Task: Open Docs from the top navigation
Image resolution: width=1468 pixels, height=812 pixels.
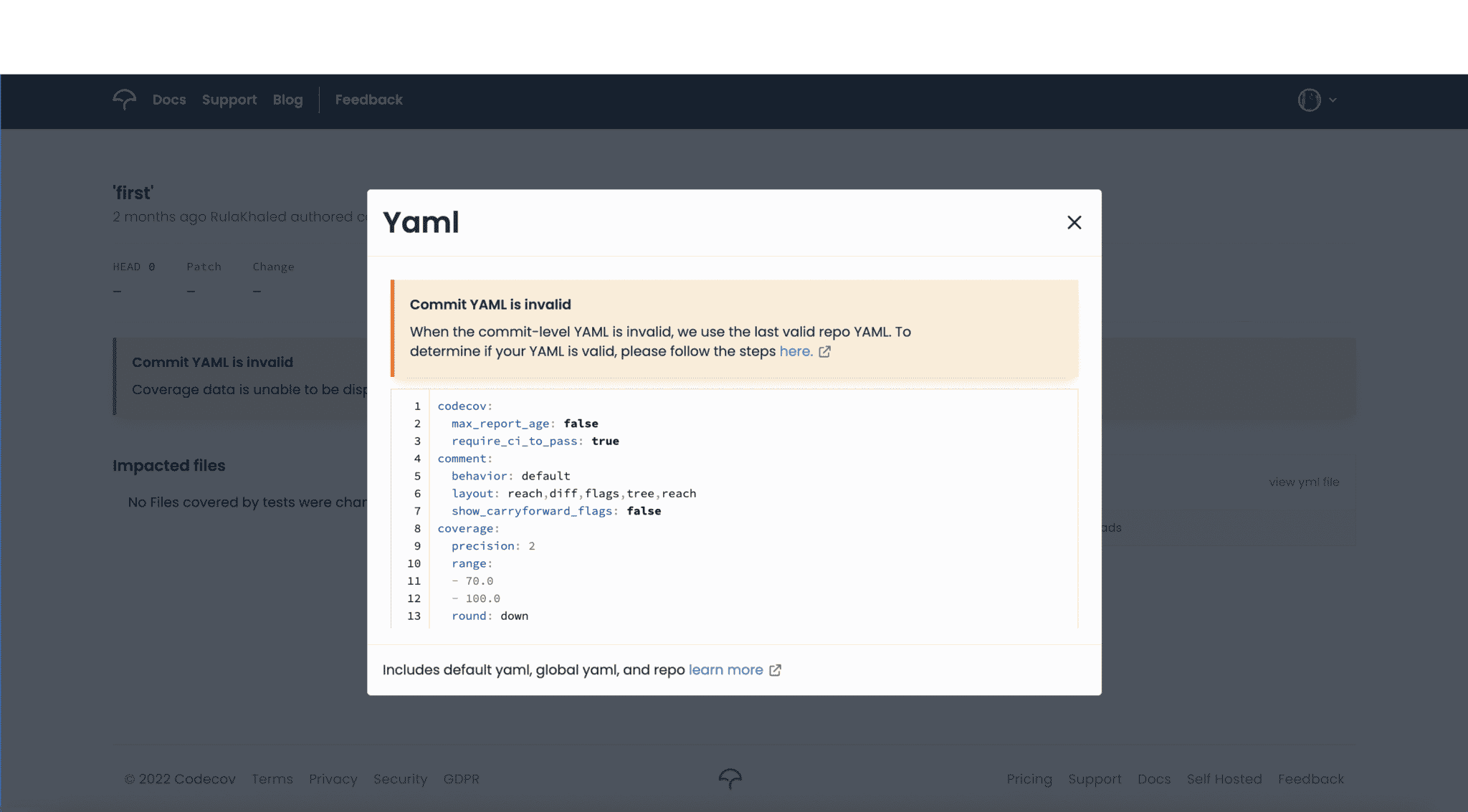Action: tap(169, 100)
